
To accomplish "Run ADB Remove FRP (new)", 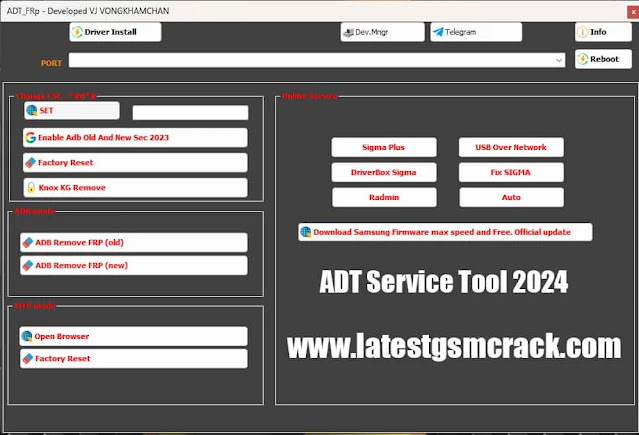I will click(x=134, y=265).
